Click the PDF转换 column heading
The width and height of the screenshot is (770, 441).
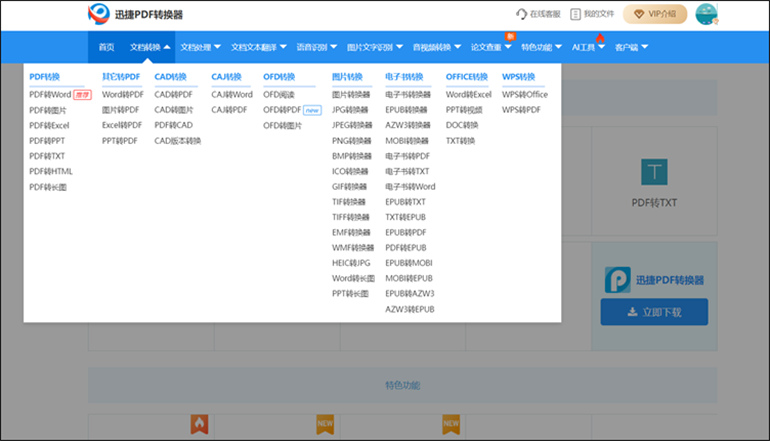pyautogui.click(x=44, y=77)
